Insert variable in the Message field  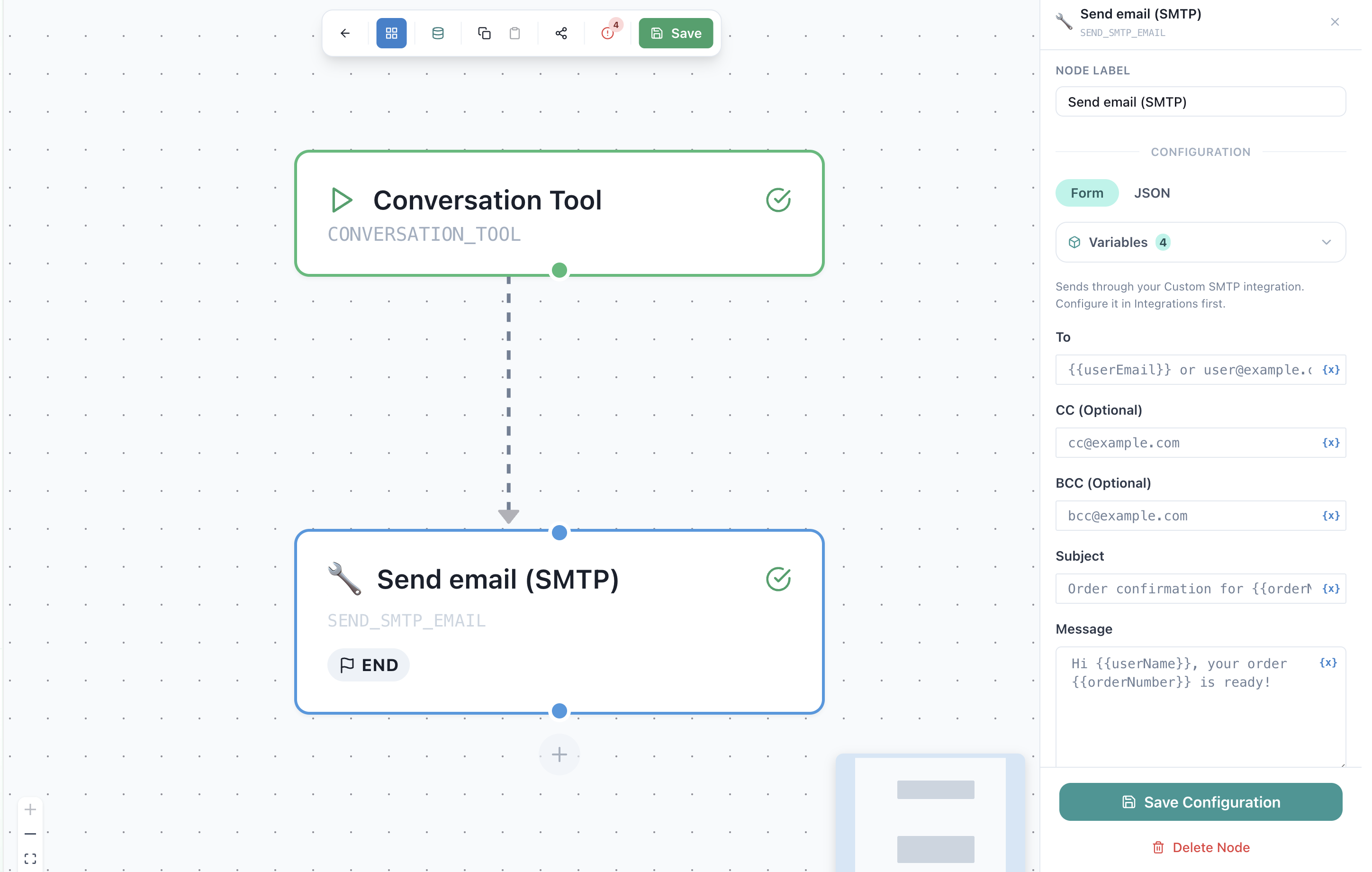(1328, 662)
